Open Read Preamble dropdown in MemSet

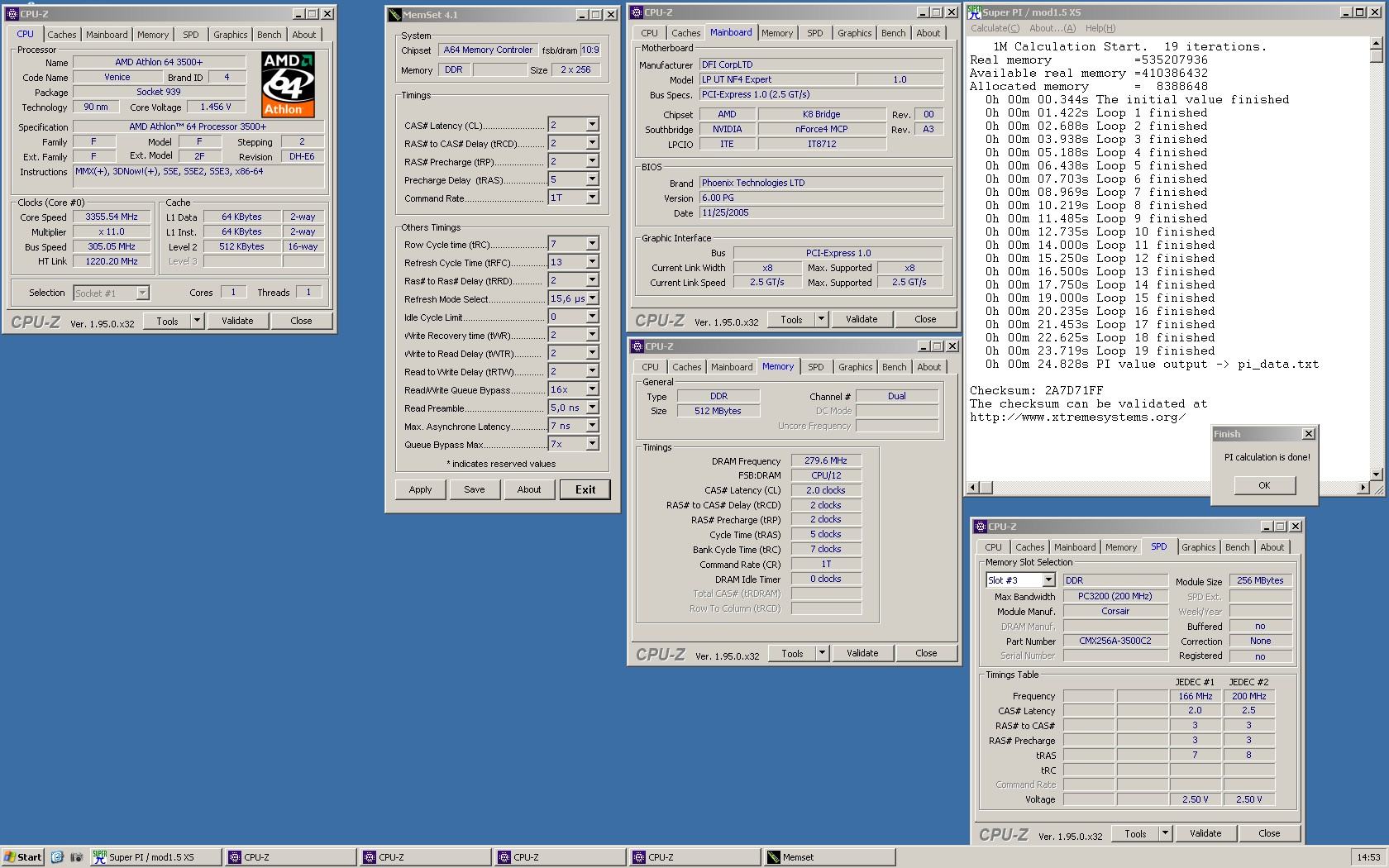[x=592, y=408]
